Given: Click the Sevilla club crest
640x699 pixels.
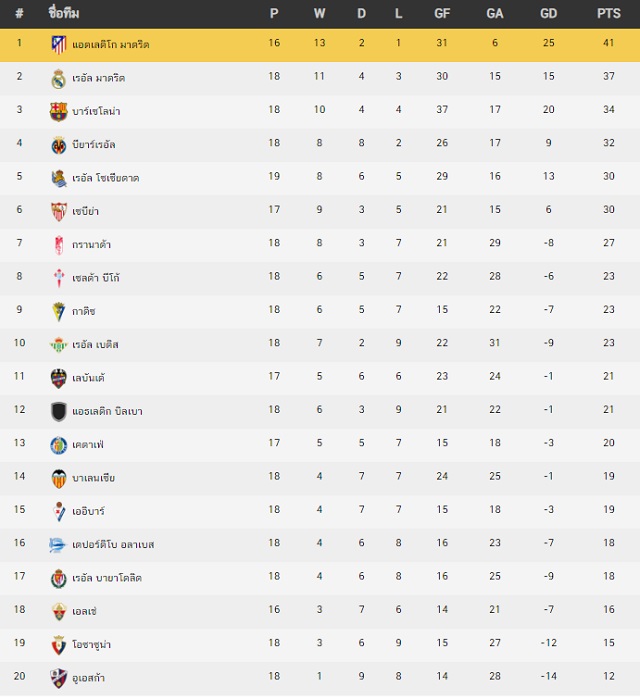Looking at the screenshot, I should [58, 211].
